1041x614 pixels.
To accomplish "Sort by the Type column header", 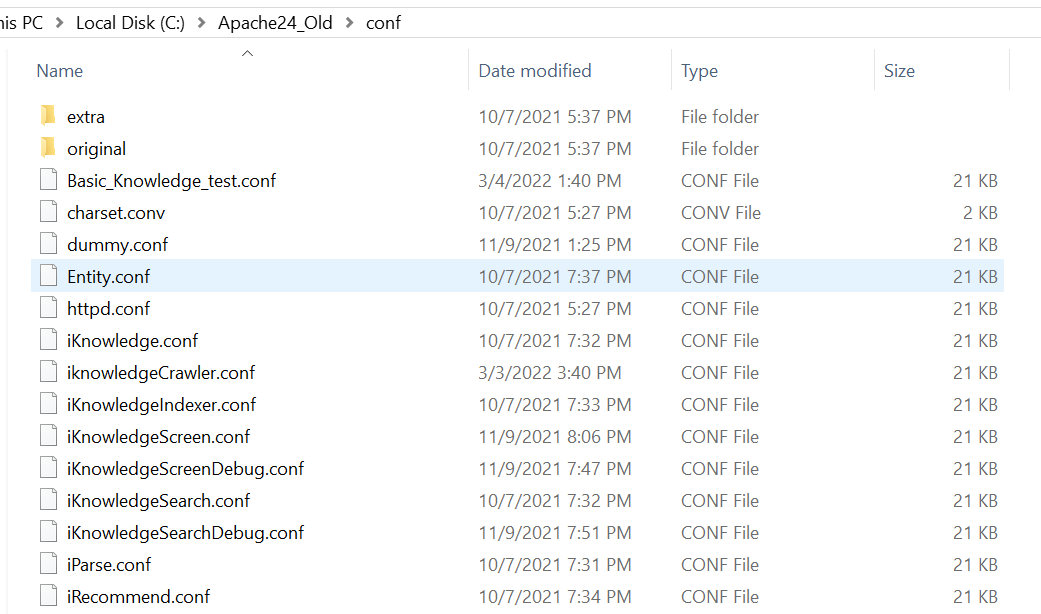I will [x=700, y=71].
